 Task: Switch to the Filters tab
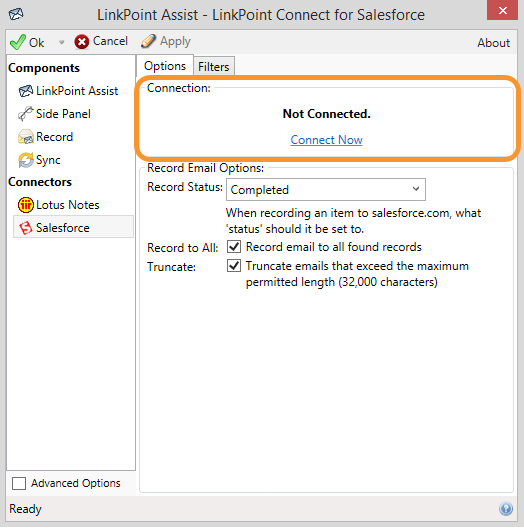[x=214, y=66]
